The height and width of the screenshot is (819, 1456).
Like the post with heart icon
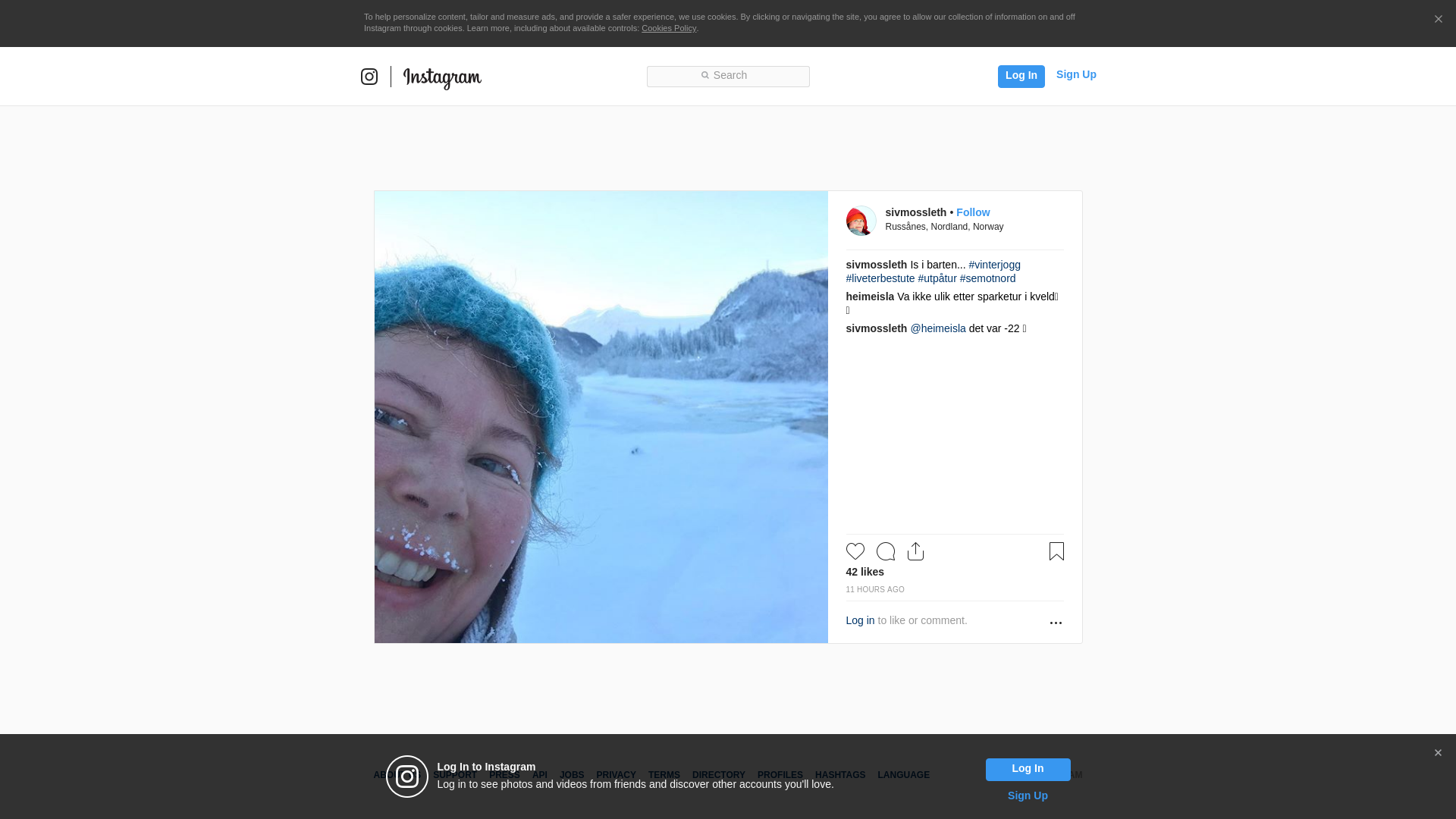tap(855, 551)
